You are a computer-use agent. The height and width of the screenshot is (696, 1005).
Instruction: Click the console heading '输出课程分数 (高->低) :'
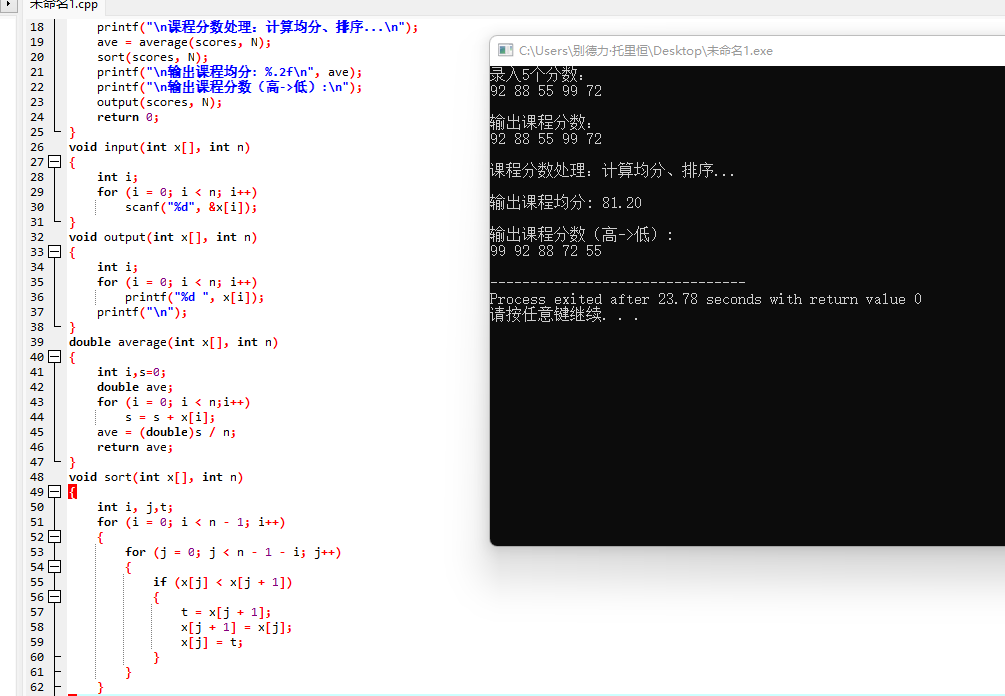pos(581,235)
